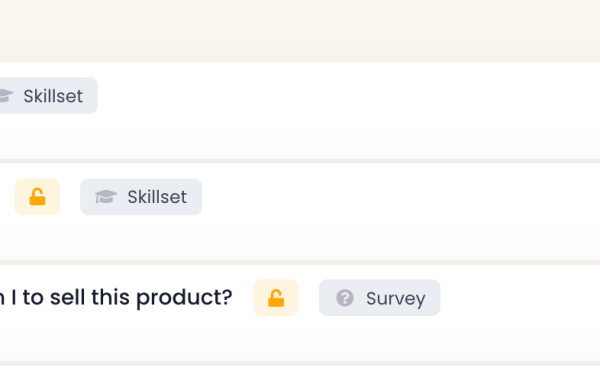Click the orange unlock icon beside the Skillset badge
The height and width of the screenshot is (374, 600).
(x=37, y=197)
